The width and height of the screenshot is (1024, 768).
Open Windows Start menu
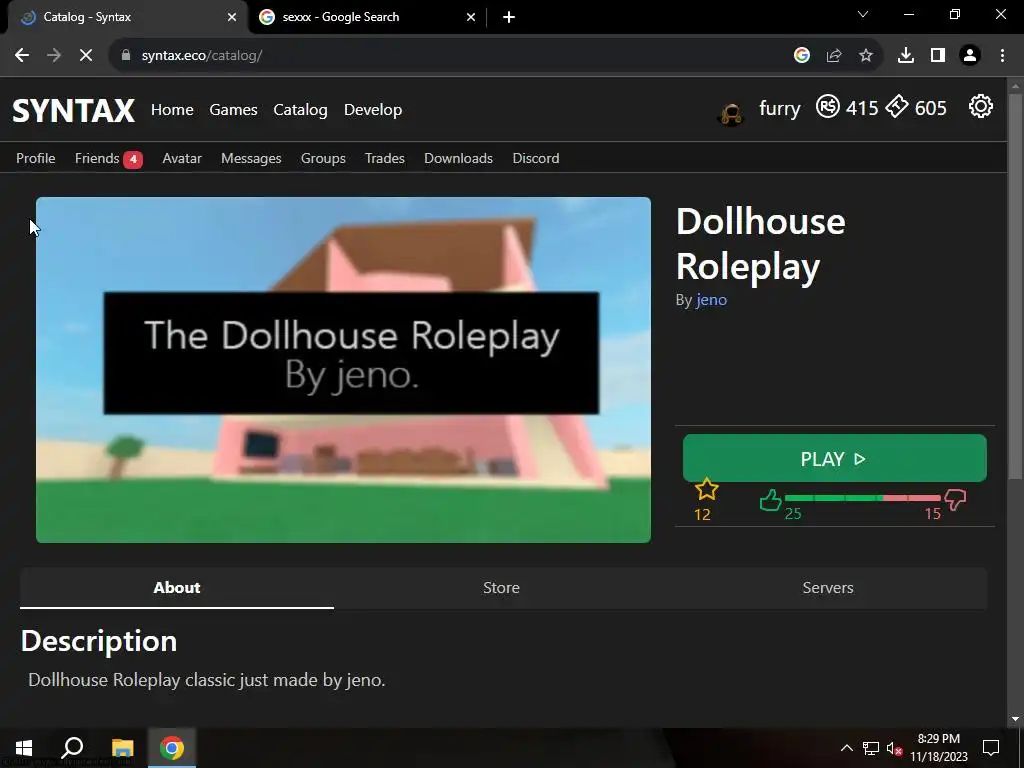[24, 748]
